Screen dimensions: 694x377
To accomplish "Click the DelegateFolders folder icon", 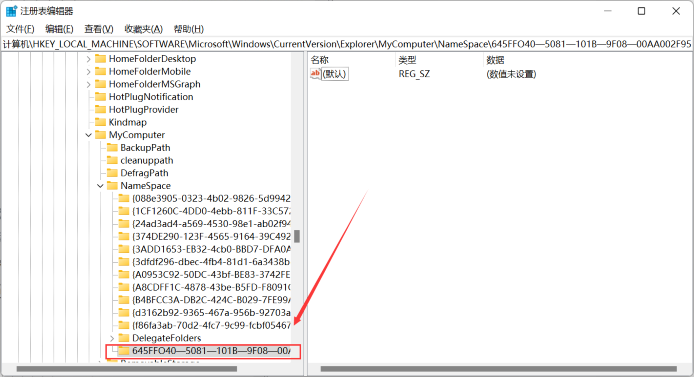I will point(124,338).
